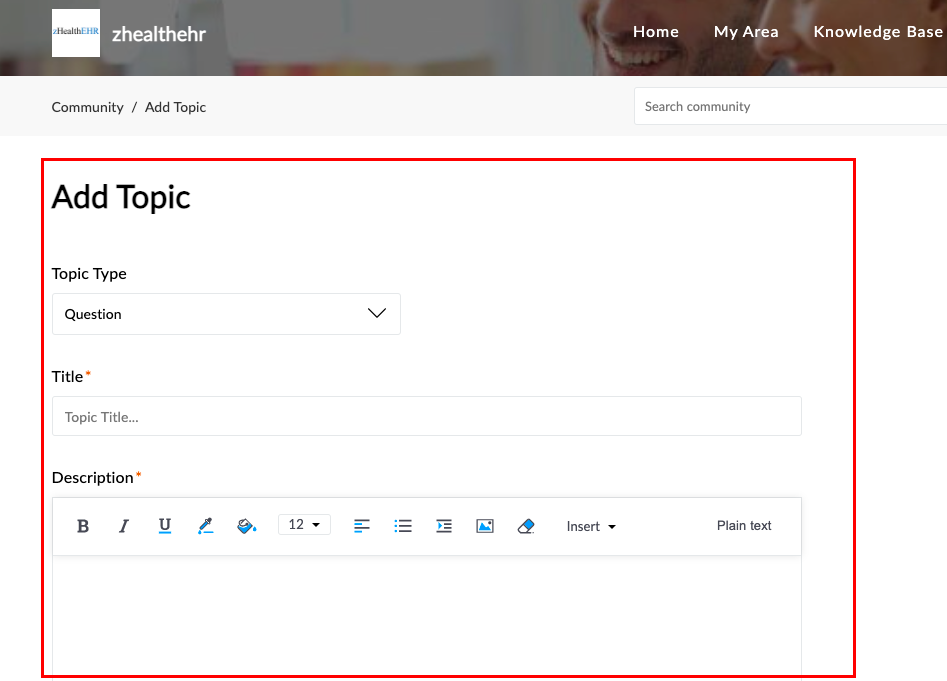This screenshot has height=681, width=947.
Task: Focus the Search community box
Action: point(790,106)
